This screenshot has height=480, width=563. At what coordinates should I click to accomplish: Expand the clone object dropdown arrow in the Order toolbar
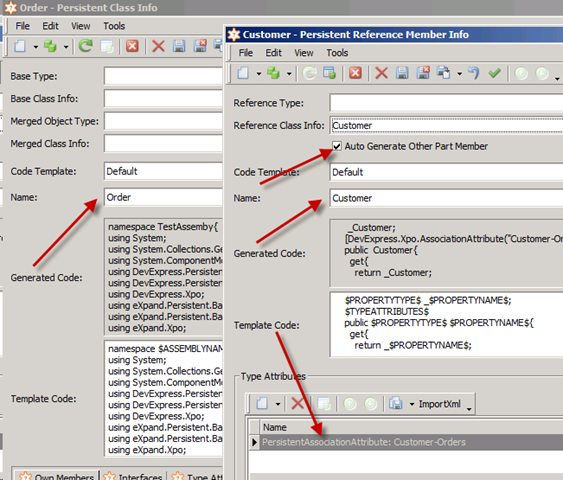tap(66, 47)
